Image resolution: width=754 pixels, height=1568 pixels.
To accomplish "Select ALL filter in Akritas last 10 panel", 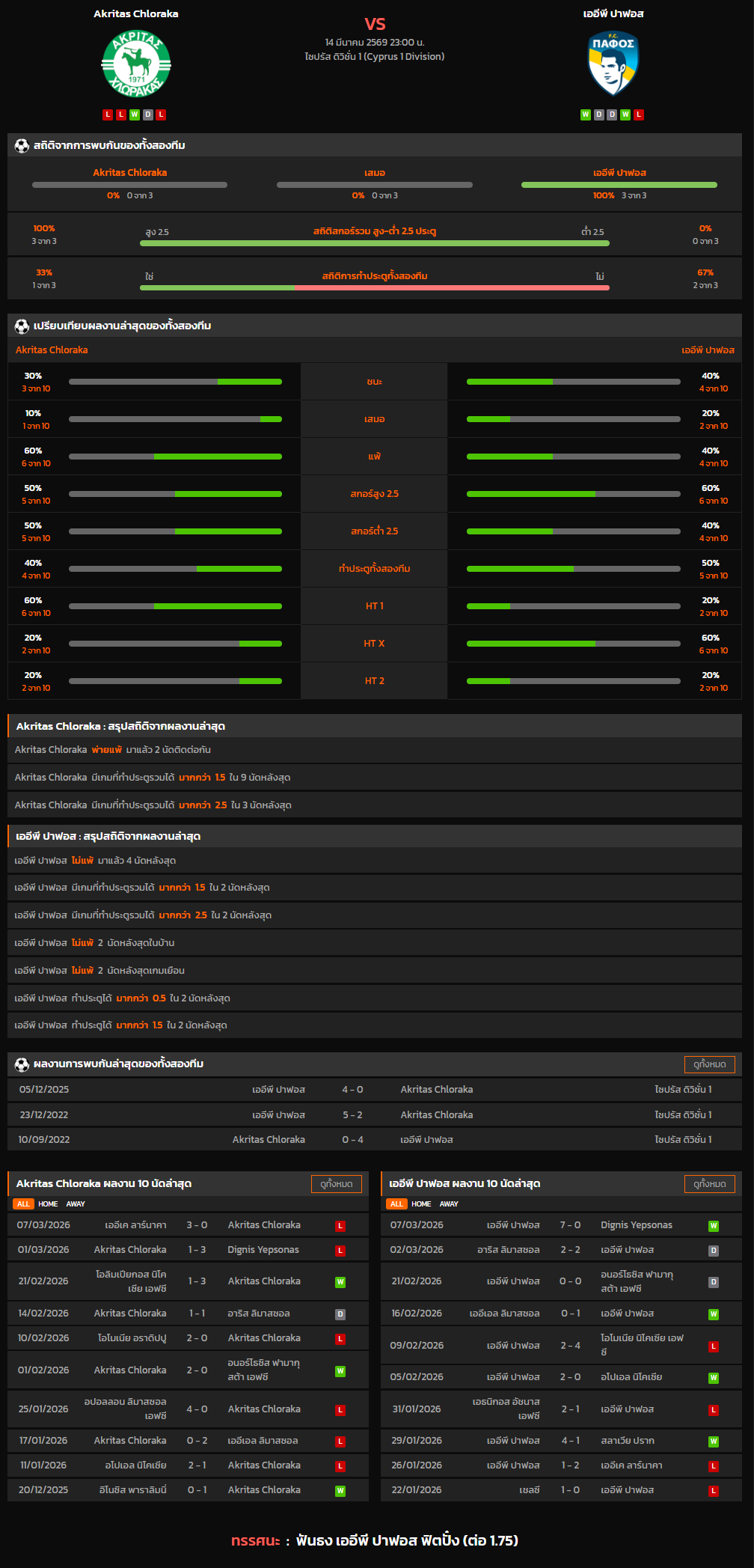I will (23, 1204).
